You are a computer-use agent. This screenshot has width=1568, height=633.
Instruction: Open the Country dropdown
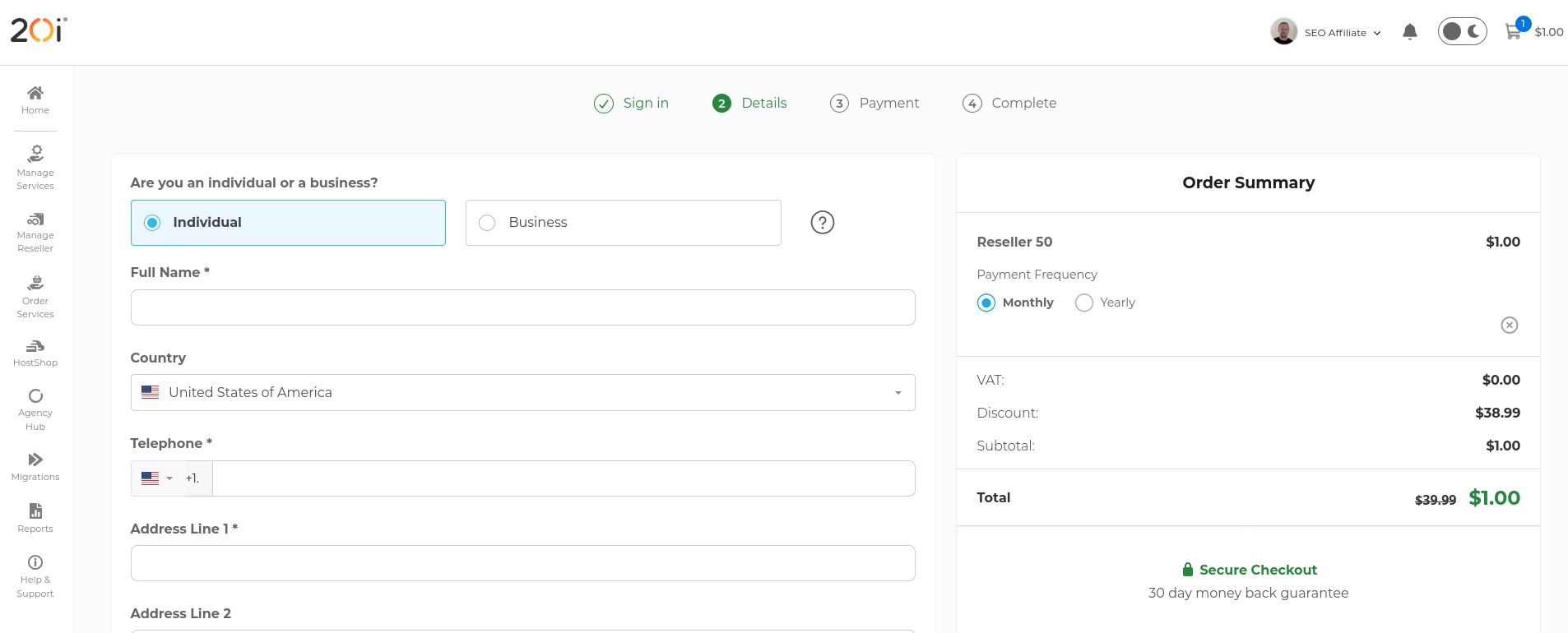(523, 393)
